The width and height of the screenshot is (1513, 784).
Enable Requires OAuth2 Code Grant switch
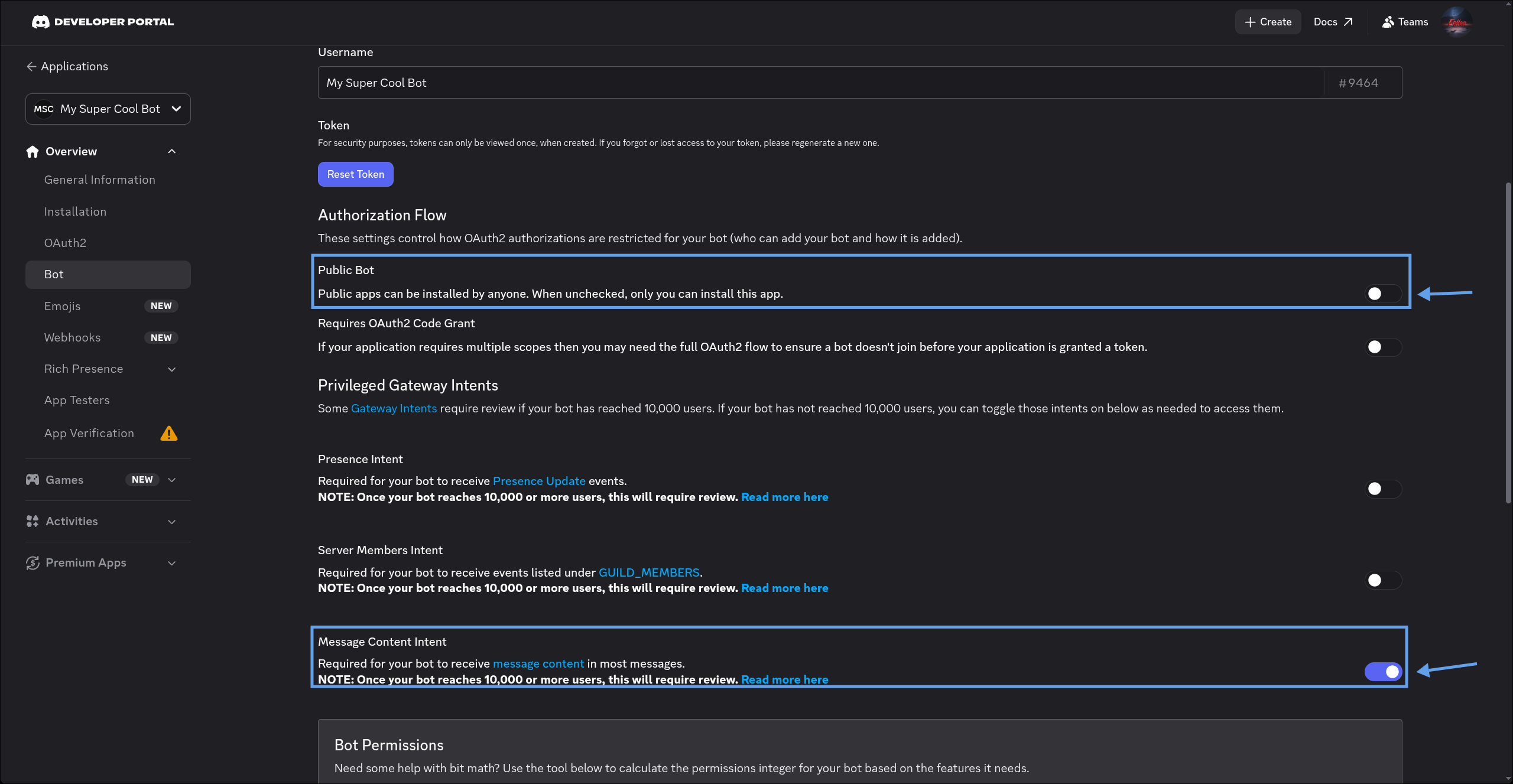(1383, 347)
